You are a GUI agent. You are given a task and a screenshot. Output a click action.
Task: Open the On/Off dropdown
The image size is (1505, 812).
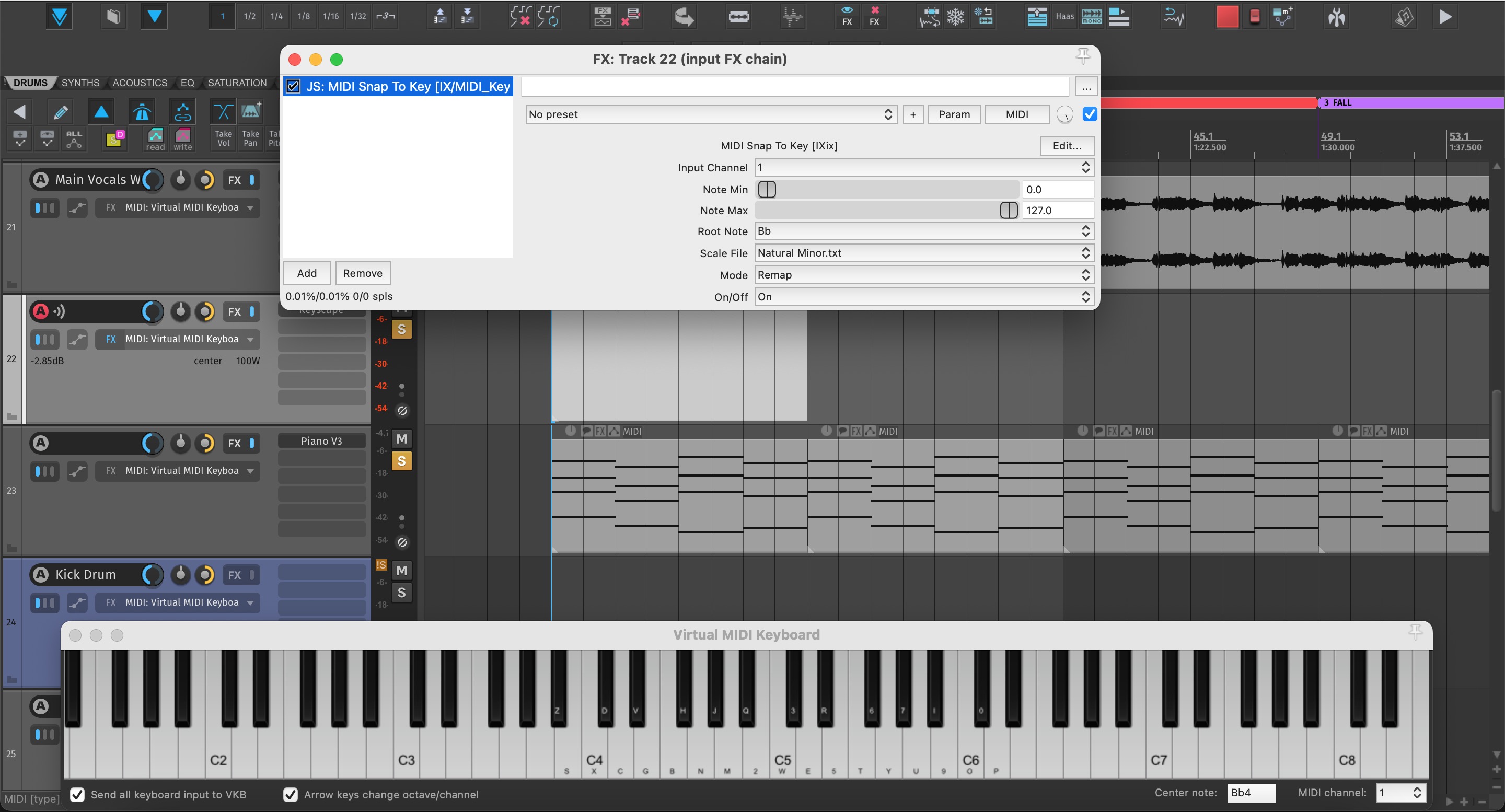click(x=924, y=297)
